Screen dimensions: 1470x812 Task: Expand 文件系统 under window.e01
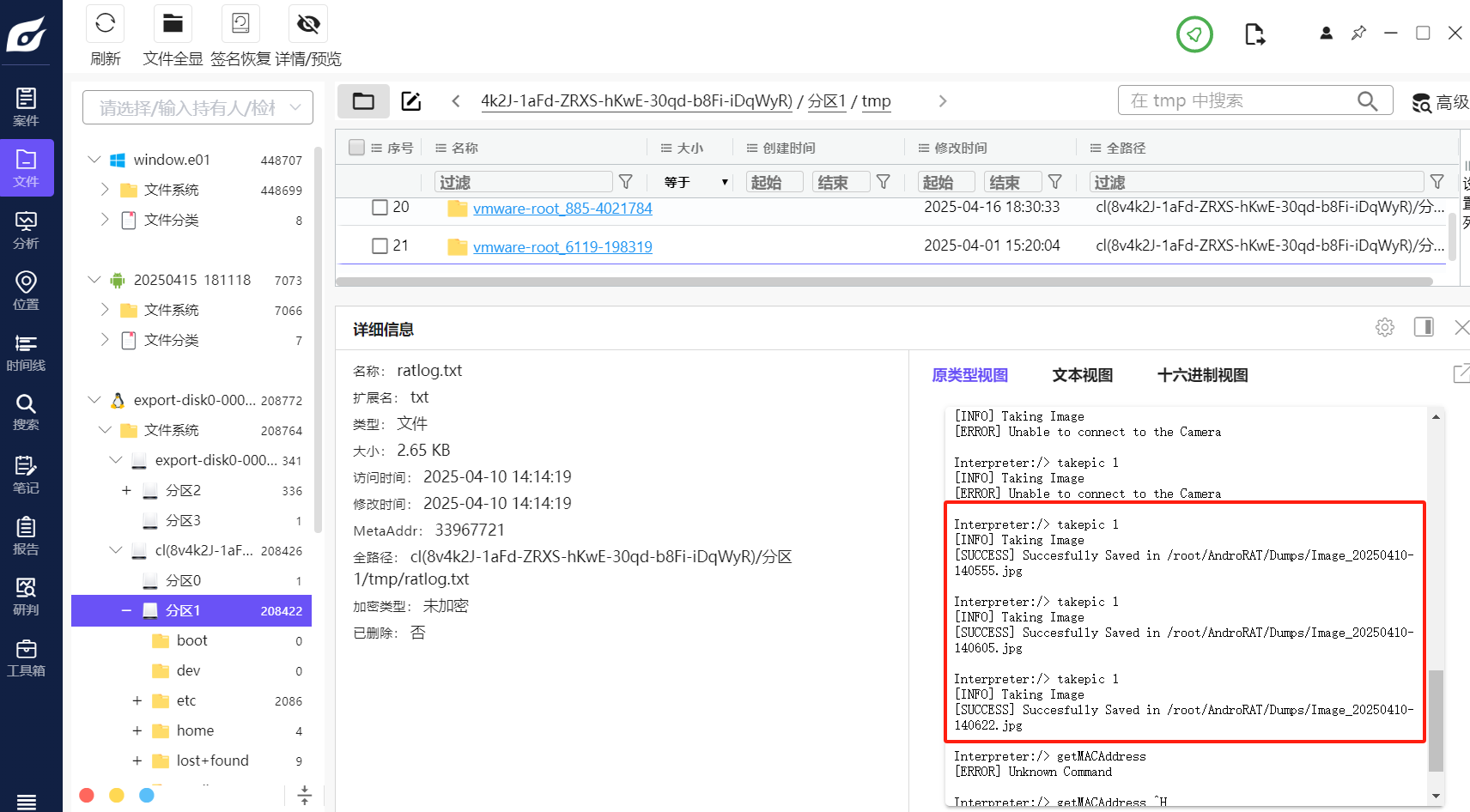tap(105, 190)
